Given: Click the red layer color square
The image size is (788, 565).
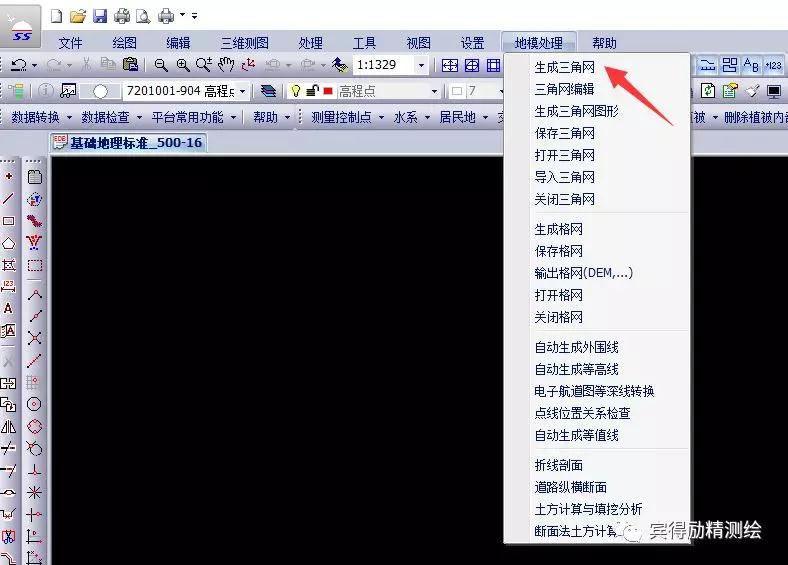Looking at the screenshot, I should pos(327,91).
